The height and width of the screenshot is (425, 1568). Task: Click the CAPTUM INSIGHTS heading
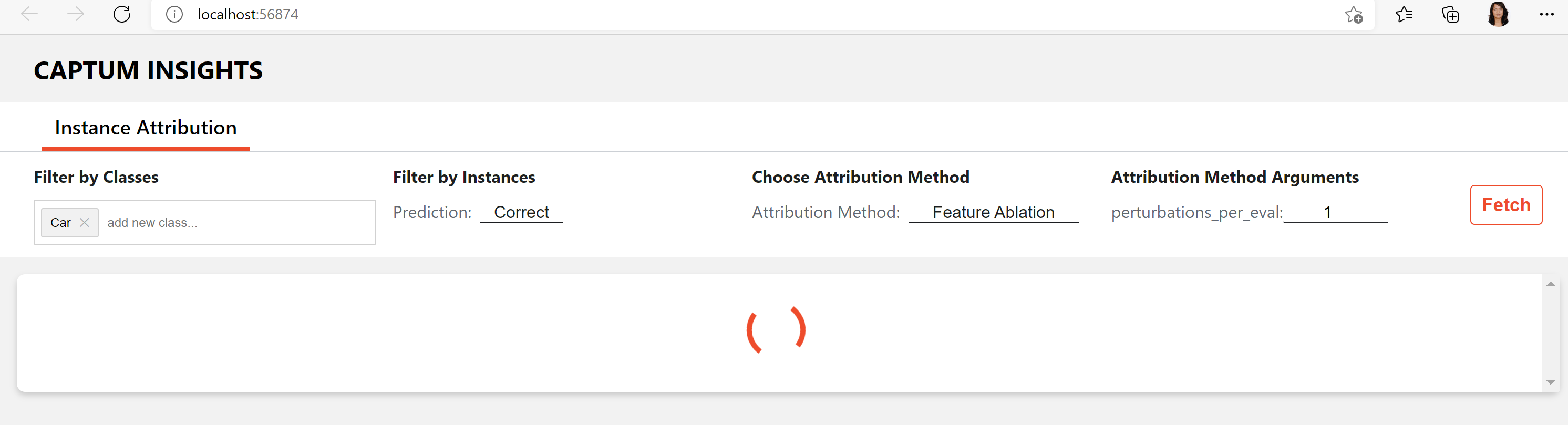click(x=148, y=69)
